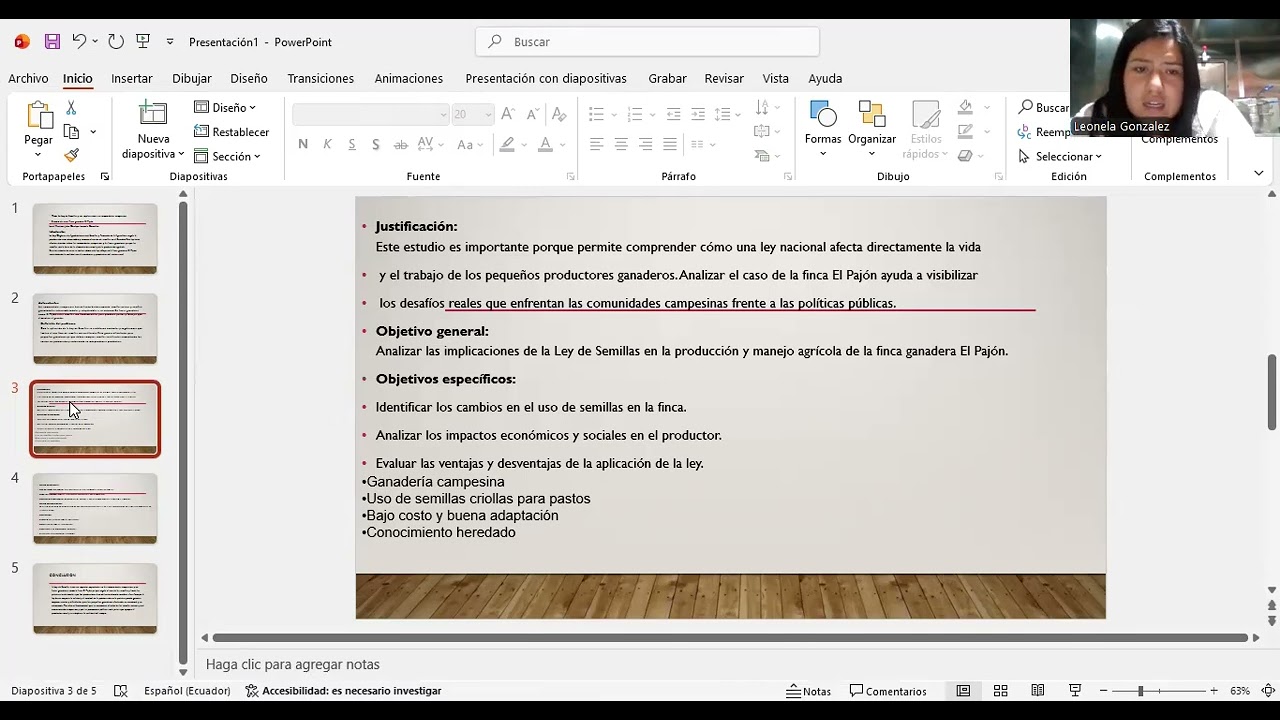Open the Fuente dialog launcher
Viewport: 1280px width, 720px height.
pos(571,176)
